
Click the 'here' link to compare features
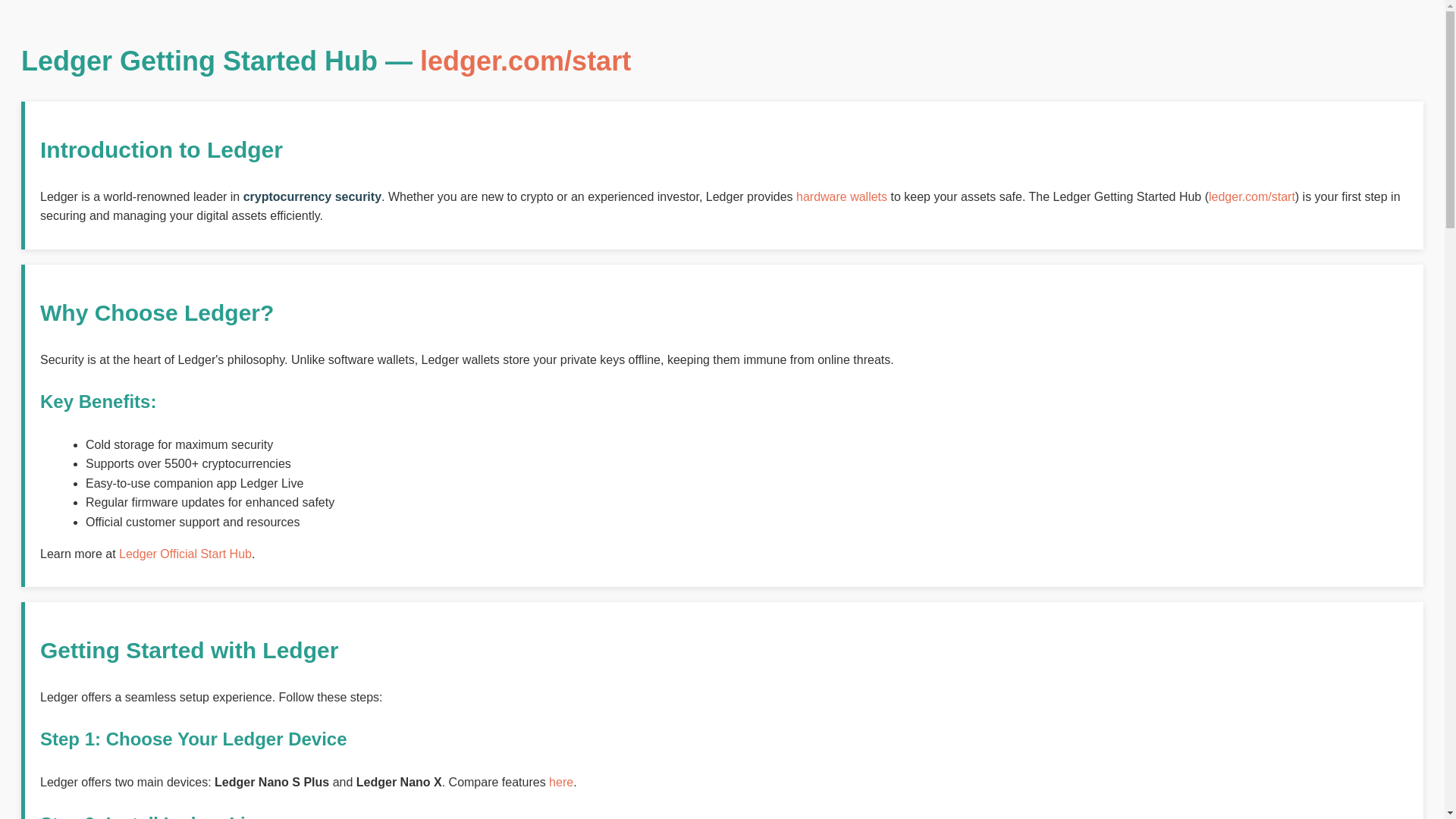click(561, 783)
